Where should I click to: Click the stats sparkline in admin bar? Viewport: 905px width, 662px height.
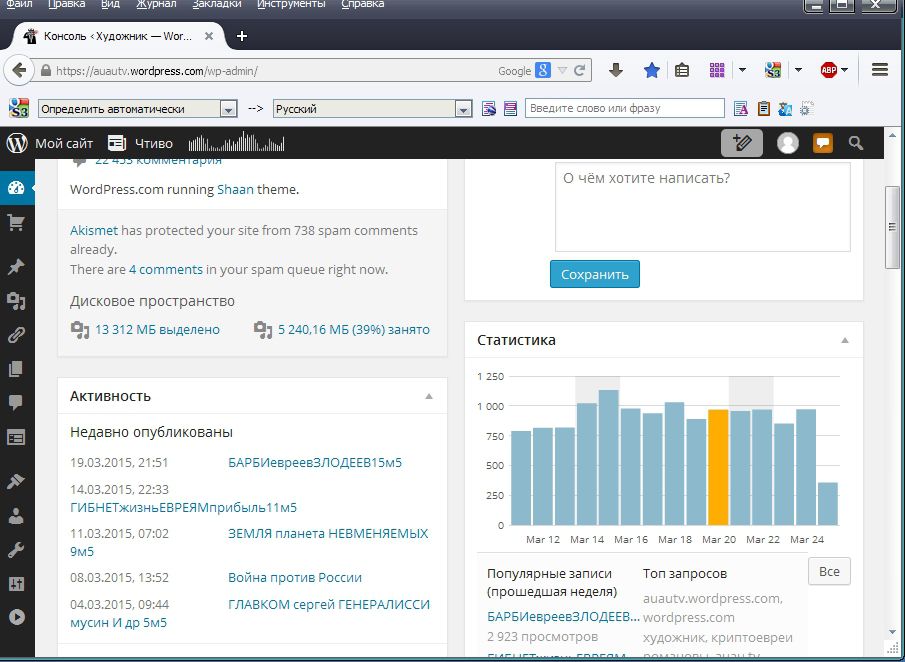pos(236,142)
